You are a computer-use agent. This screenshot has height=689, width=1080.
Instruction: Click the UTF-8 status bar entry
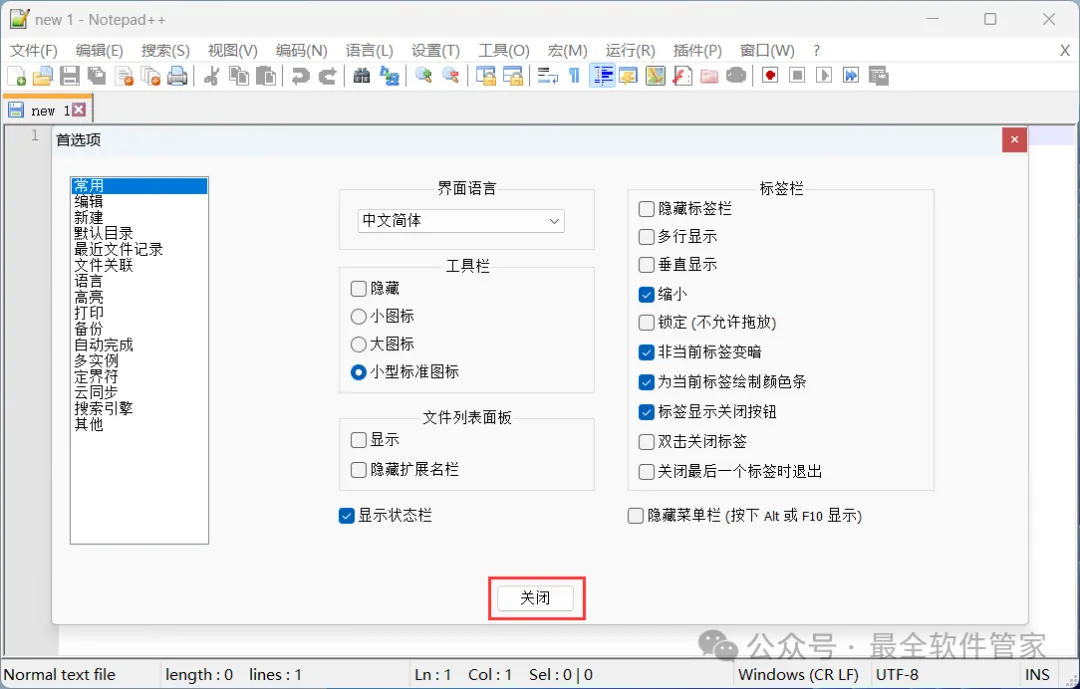[x=897, y=675]
